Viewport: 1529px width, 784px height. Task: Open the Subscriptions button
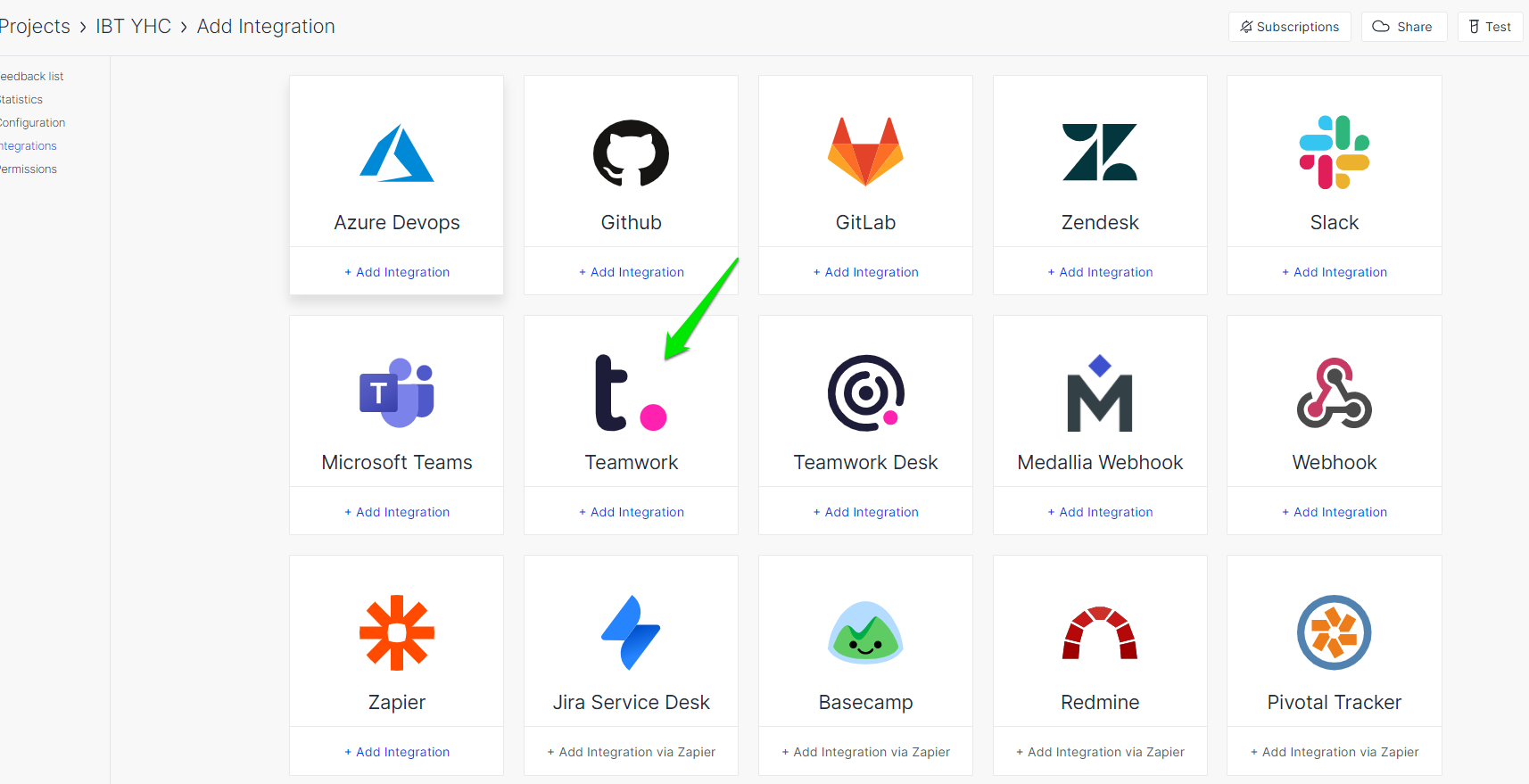coord(1290,27)
